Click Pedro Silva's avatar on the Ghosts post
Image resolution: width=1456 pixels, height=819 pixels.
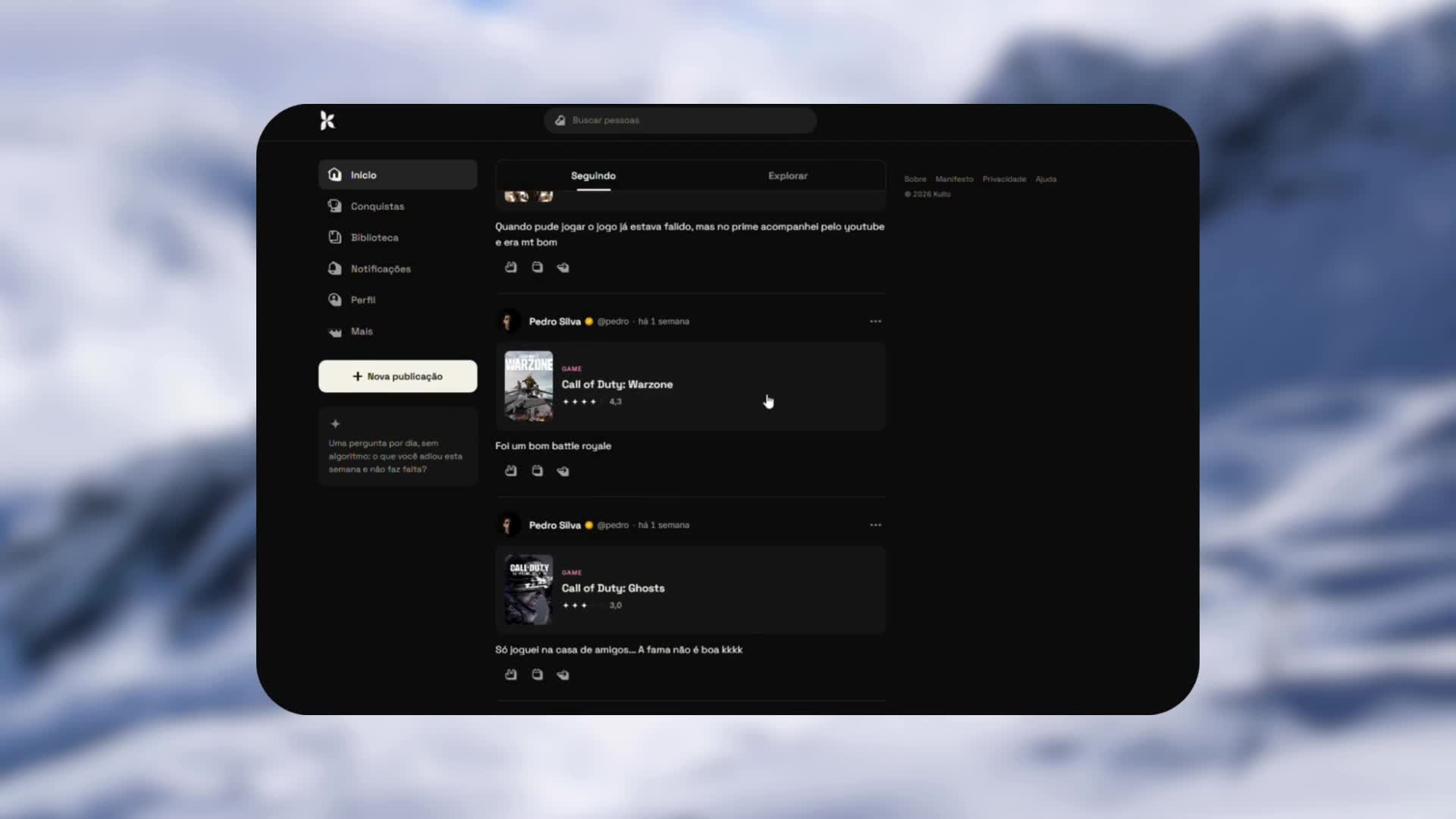[x=508, y=525]
